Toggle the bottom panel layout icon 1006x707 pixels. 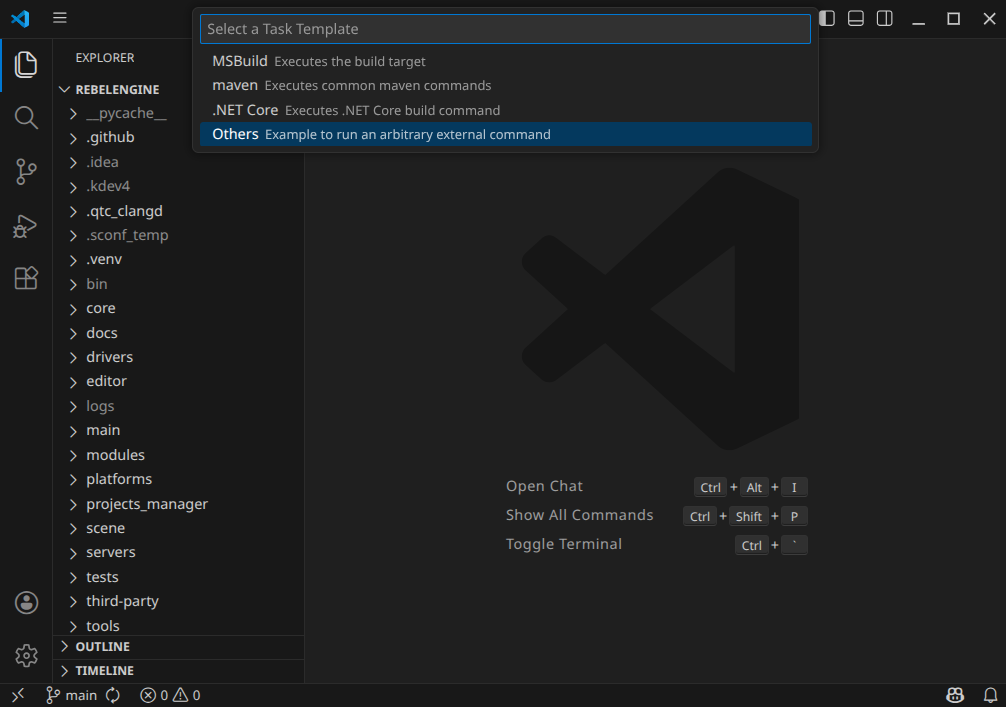point(856,18)
